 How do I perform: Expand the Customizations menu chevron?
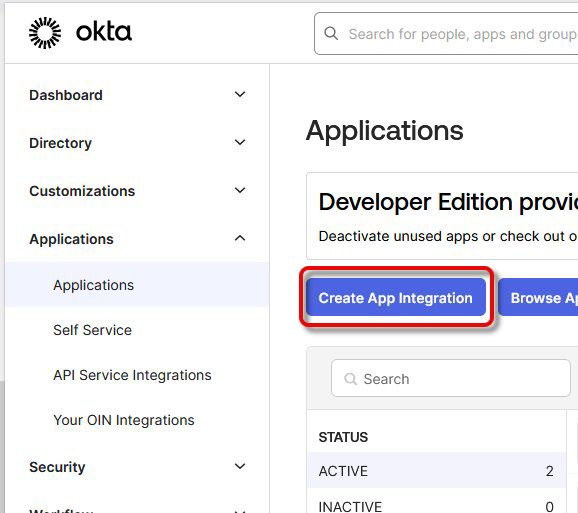coord(240,190)
